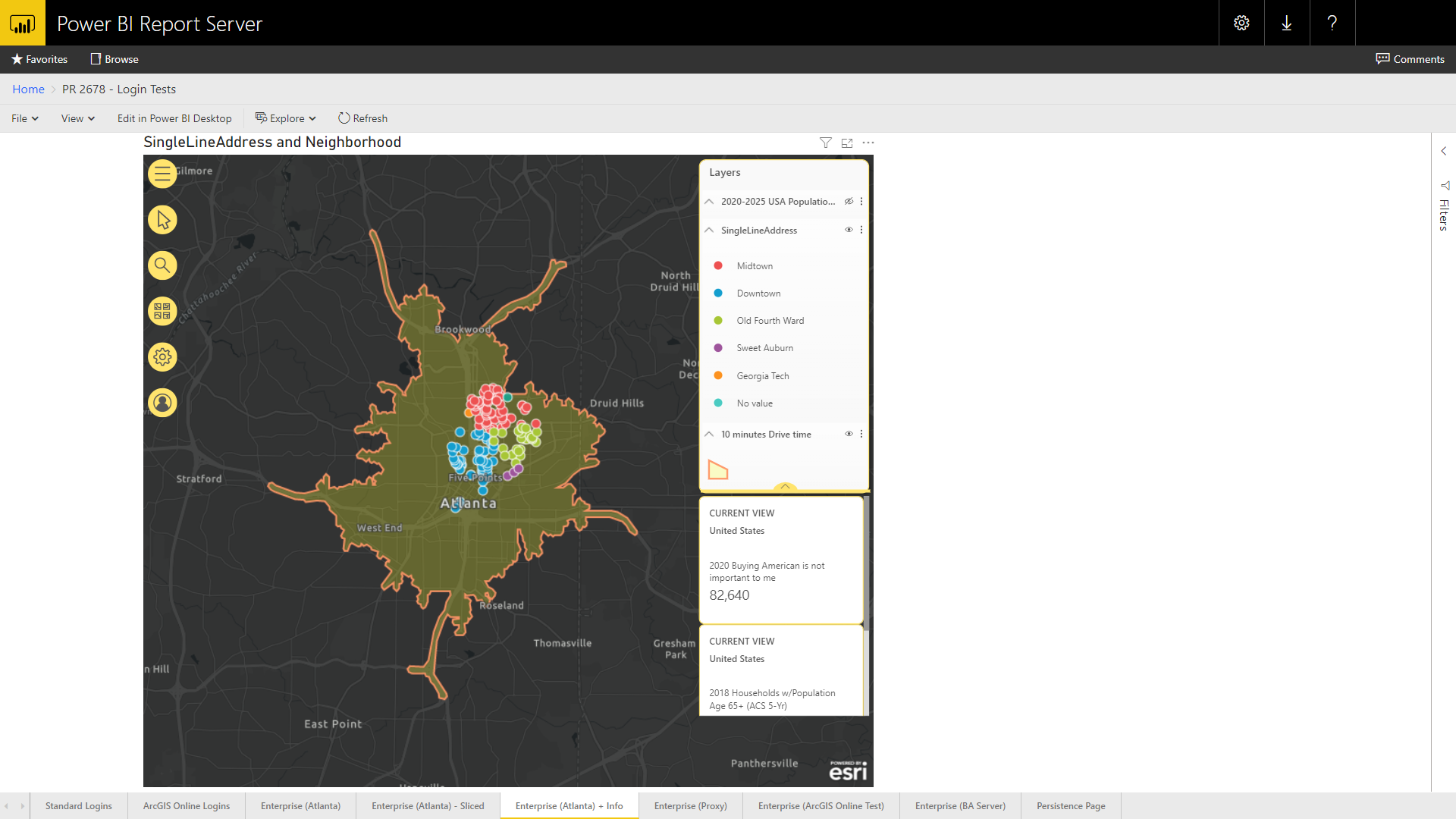Open the basemap grid selector icon

[x=162, y=311]
